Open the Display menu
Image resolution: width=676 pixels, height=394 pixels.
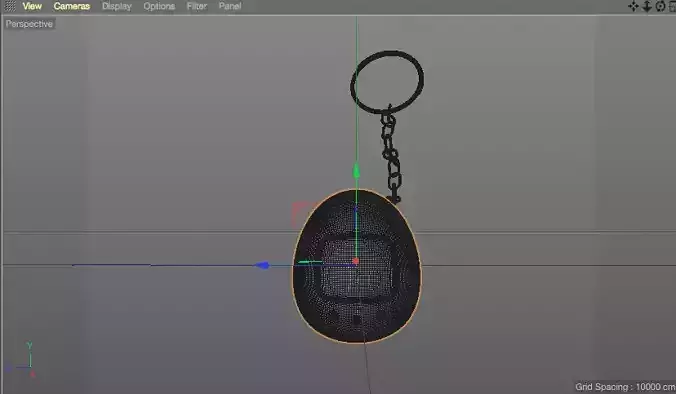(116, 6)
